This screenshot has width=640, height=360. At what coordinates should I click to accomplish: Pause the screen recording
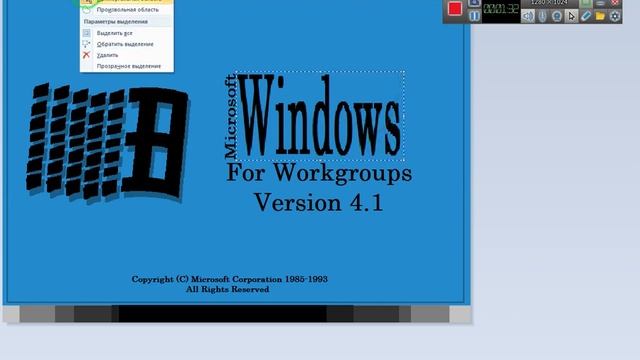474,16
